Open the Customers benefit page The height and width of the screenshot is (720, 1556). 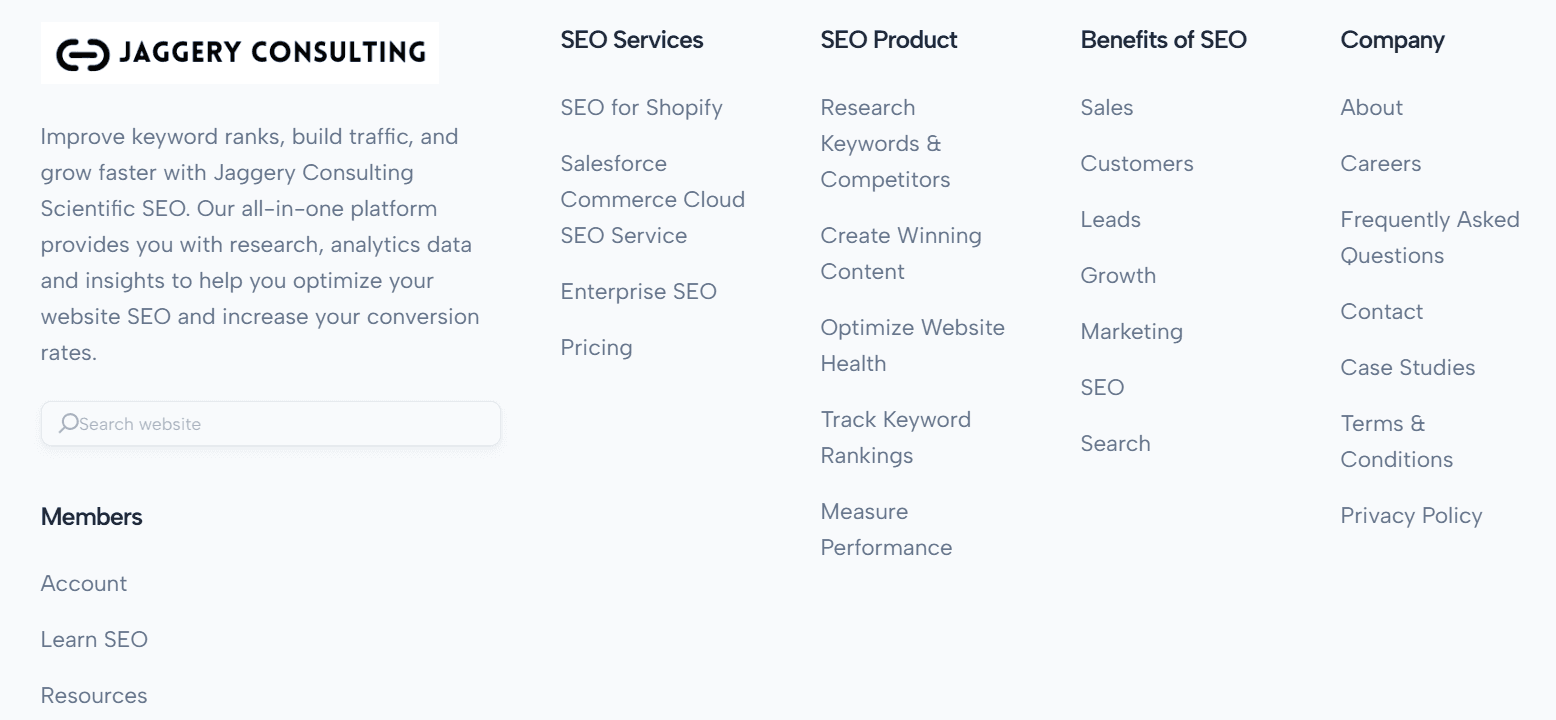[x=1136, y=163]
